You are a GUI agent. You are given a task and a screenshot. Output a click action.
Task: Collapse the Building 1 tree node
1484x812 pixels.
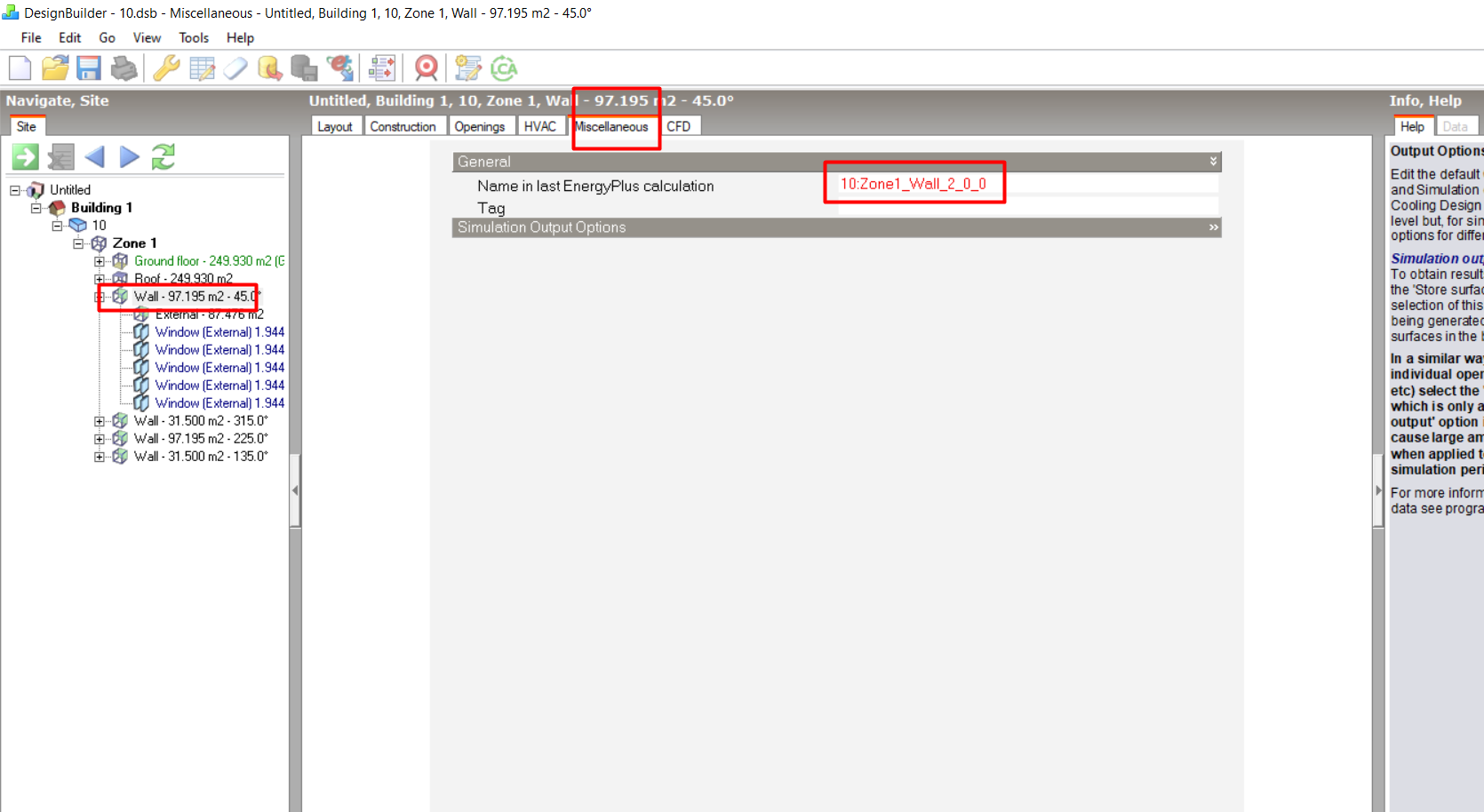(36, 208)
